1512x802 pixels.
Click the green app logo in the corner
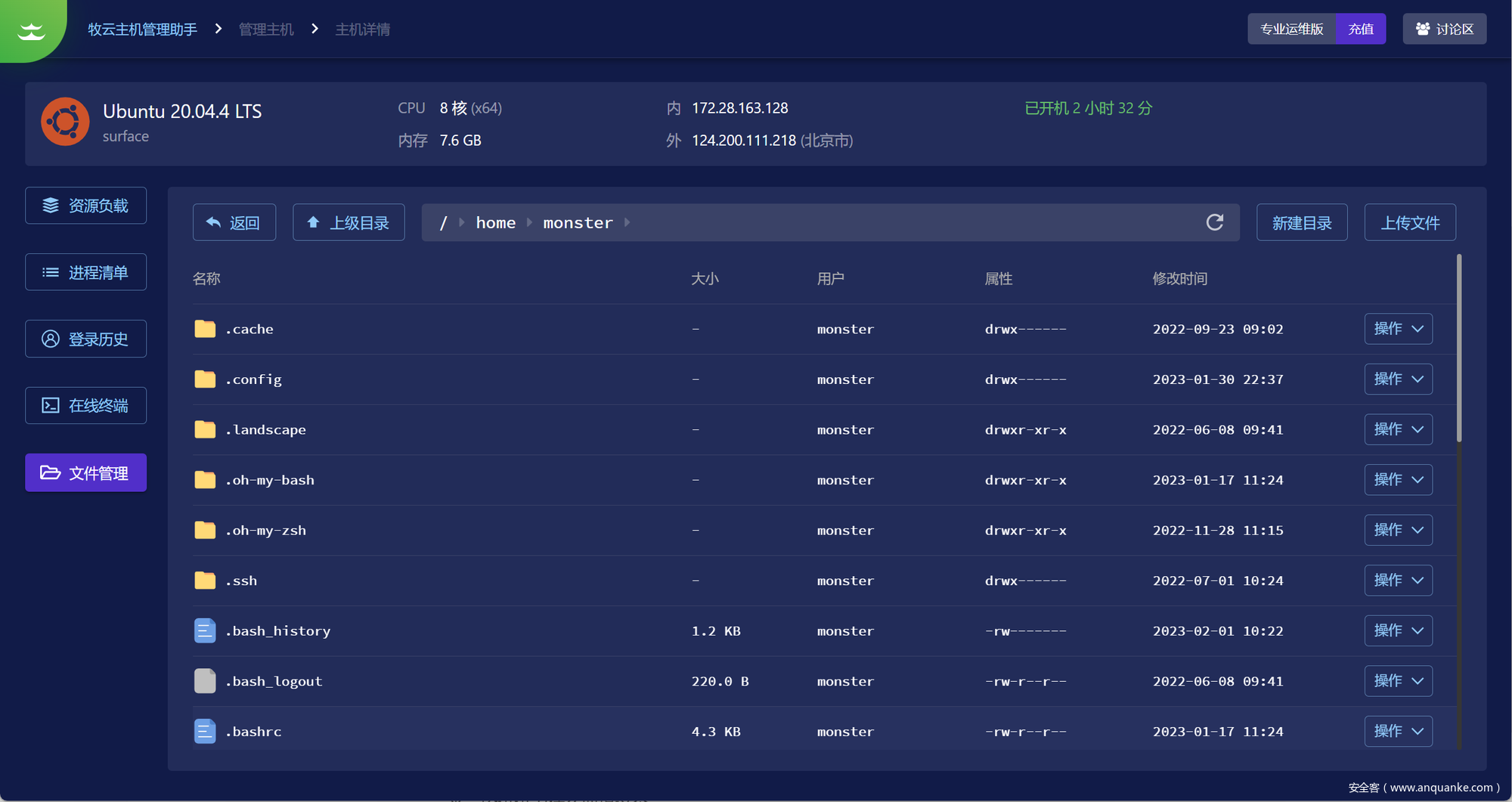(x=32, y=29)
